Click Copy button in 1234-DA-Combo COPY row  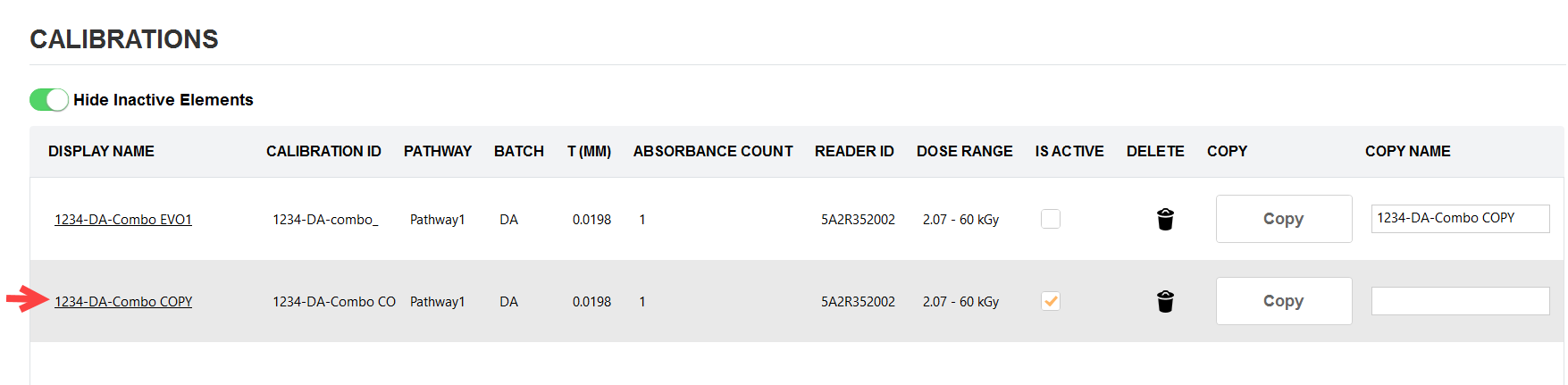1284,301
